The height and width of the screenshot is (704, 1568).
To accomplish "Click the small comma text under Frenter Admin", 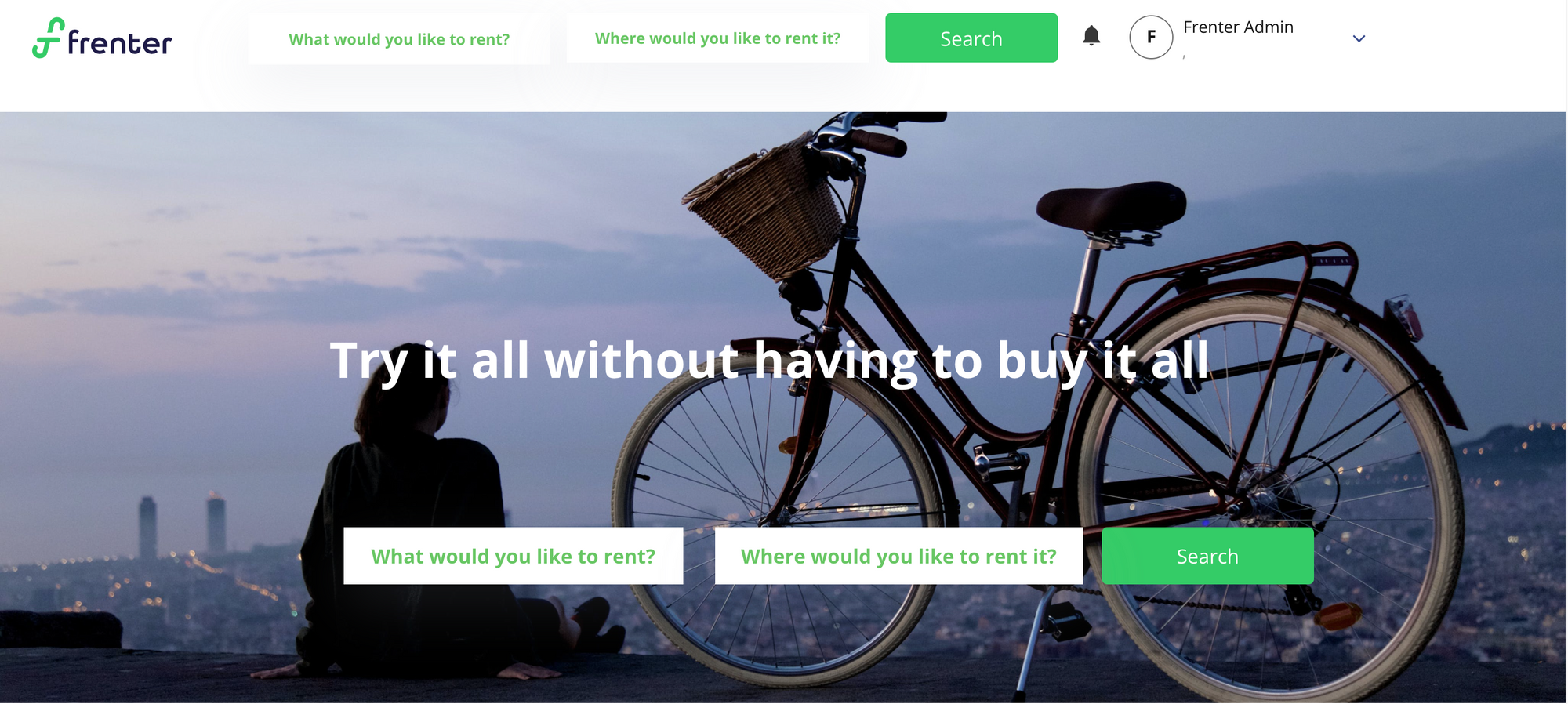I will 1185,56.
